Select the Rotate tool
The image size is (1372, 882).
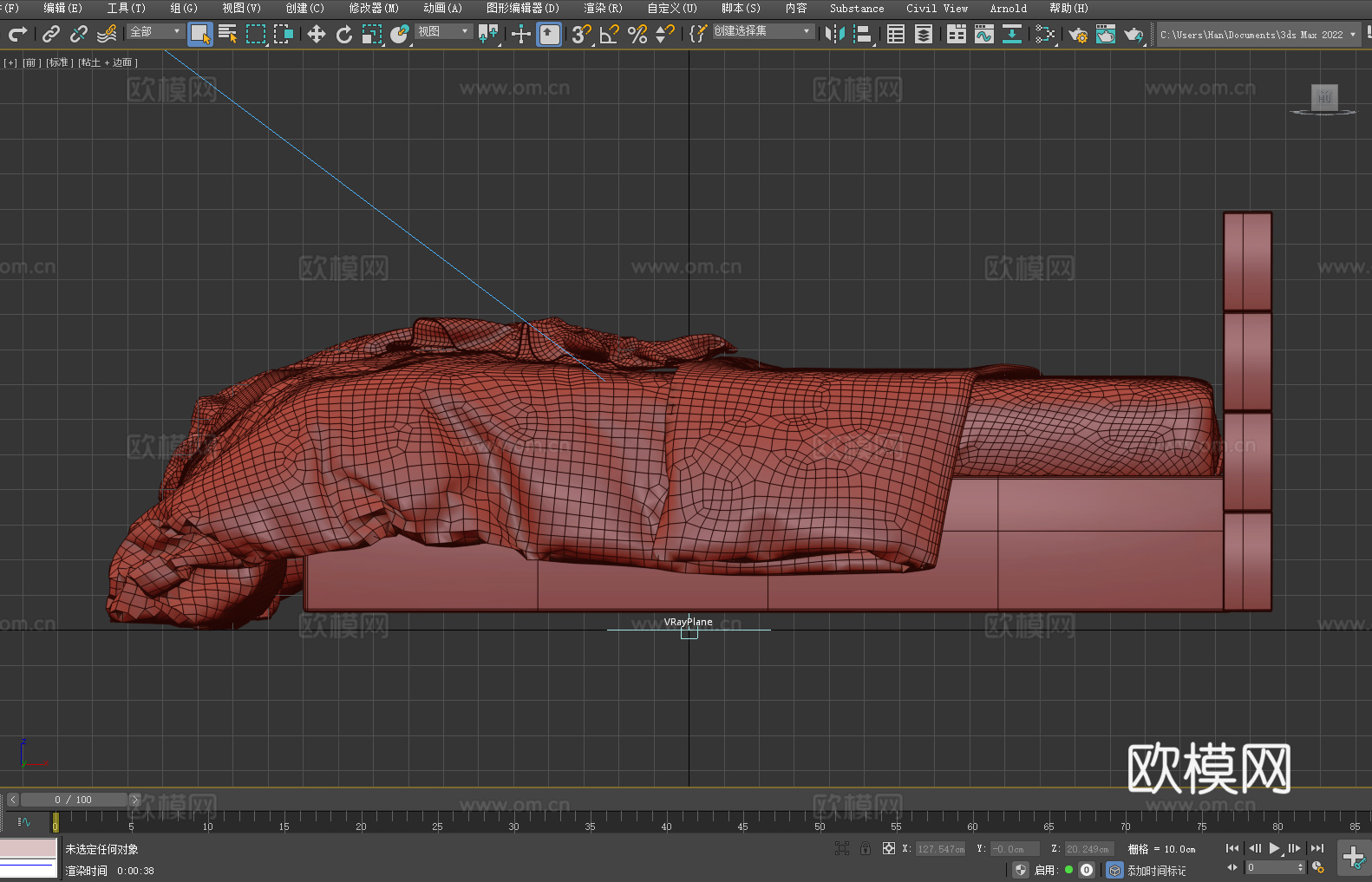[344, 34]
